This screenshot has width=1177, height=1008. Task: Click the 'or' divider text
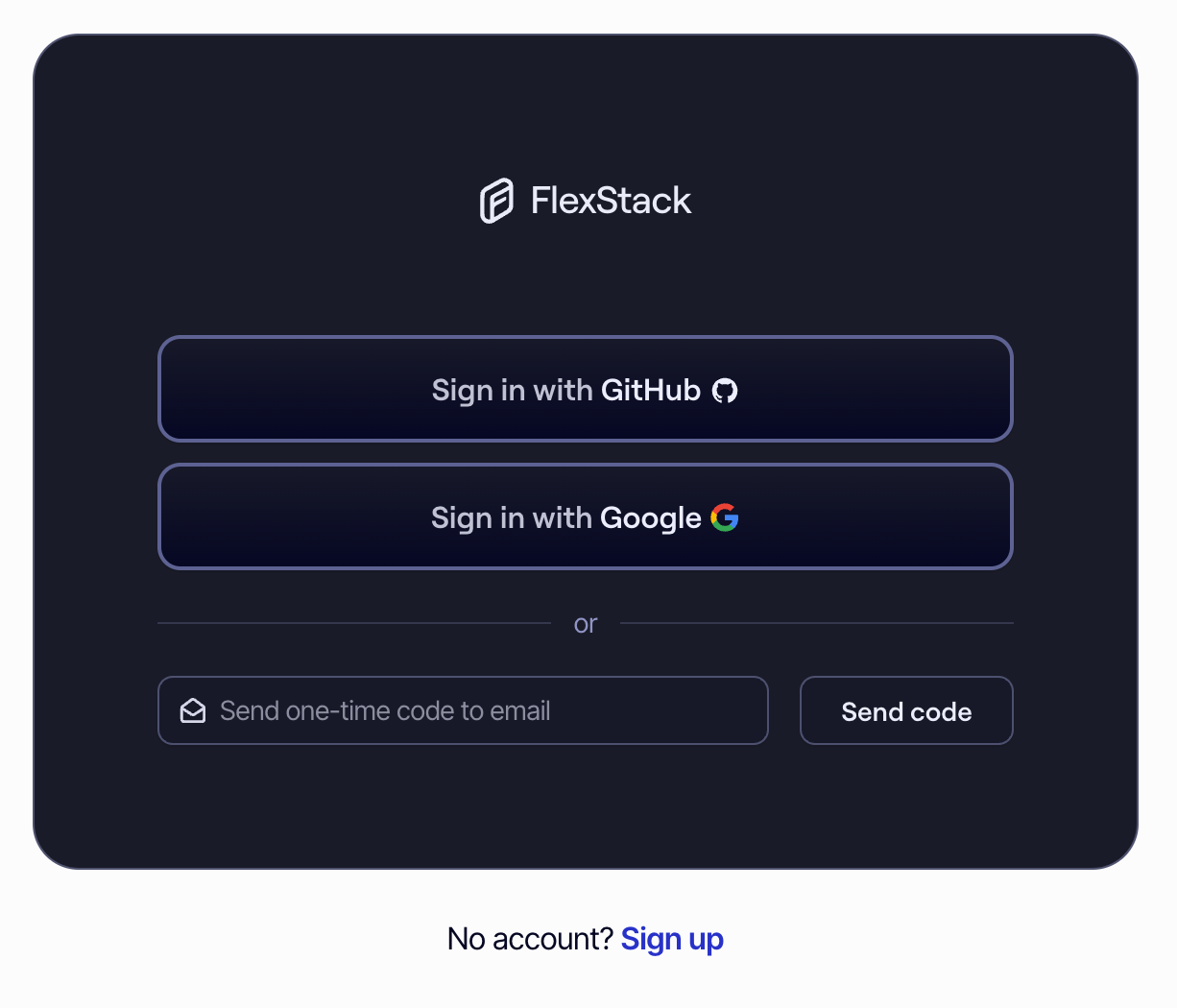point(586,623)
